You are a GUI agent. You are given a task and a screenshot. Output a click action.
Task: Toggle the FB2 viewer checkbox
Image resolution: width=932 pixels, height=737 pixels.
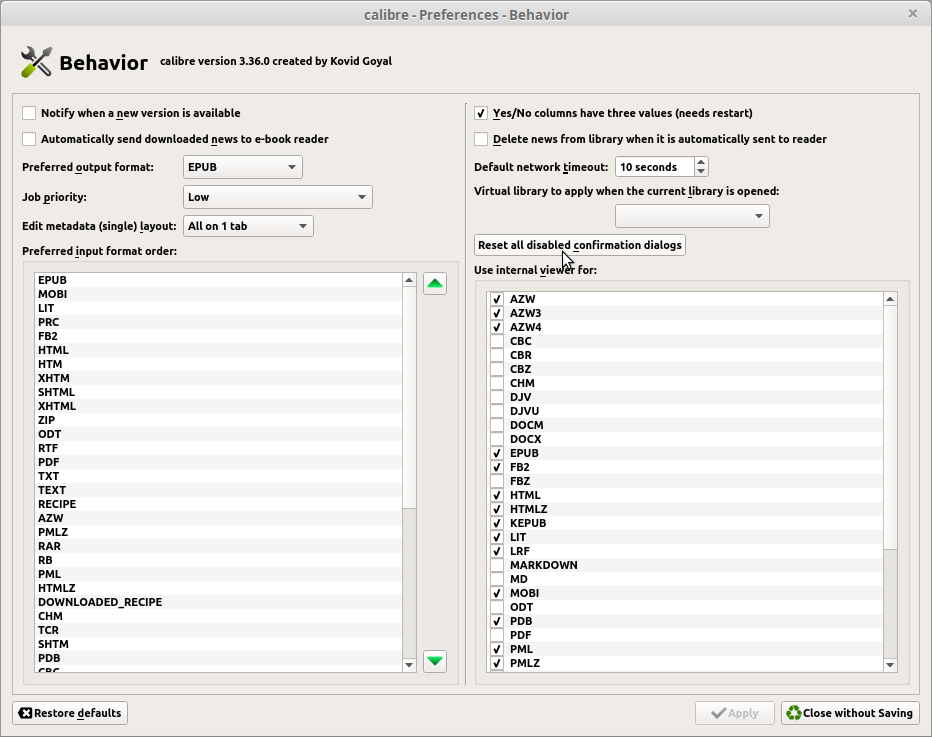point(497,467)
